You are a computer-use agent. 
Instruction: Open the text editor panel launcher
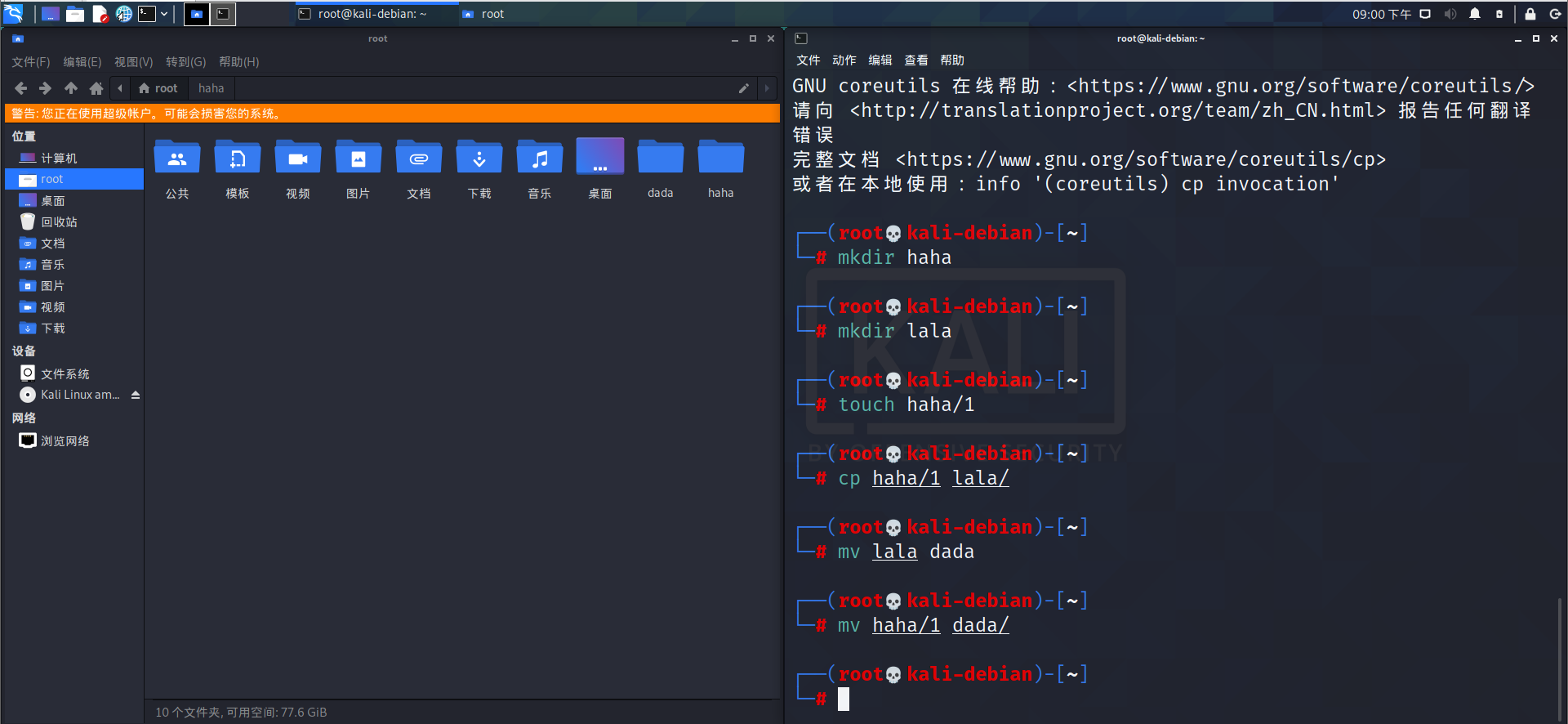(100, 14)
